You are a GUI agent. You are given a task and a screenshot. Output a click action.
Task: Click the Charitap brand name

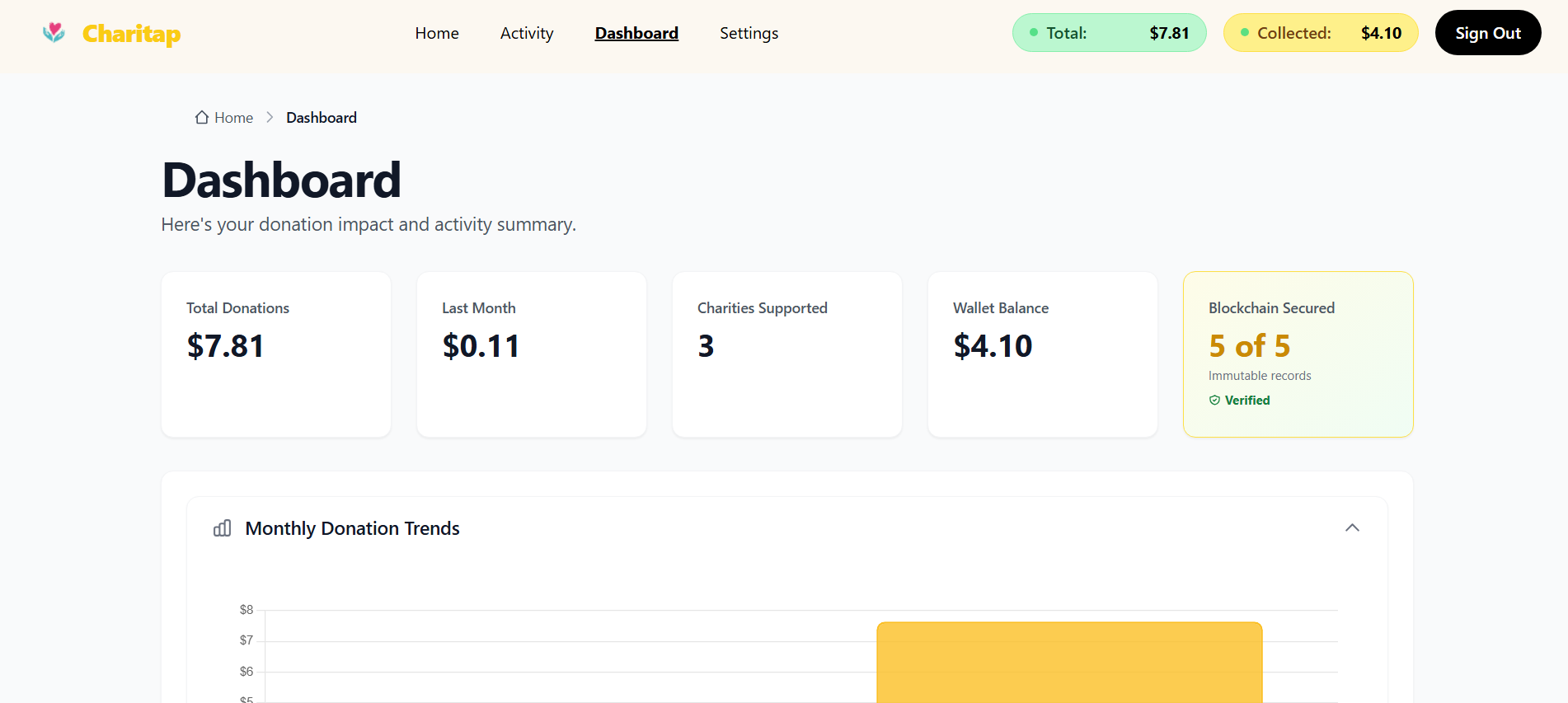(131, 34)
